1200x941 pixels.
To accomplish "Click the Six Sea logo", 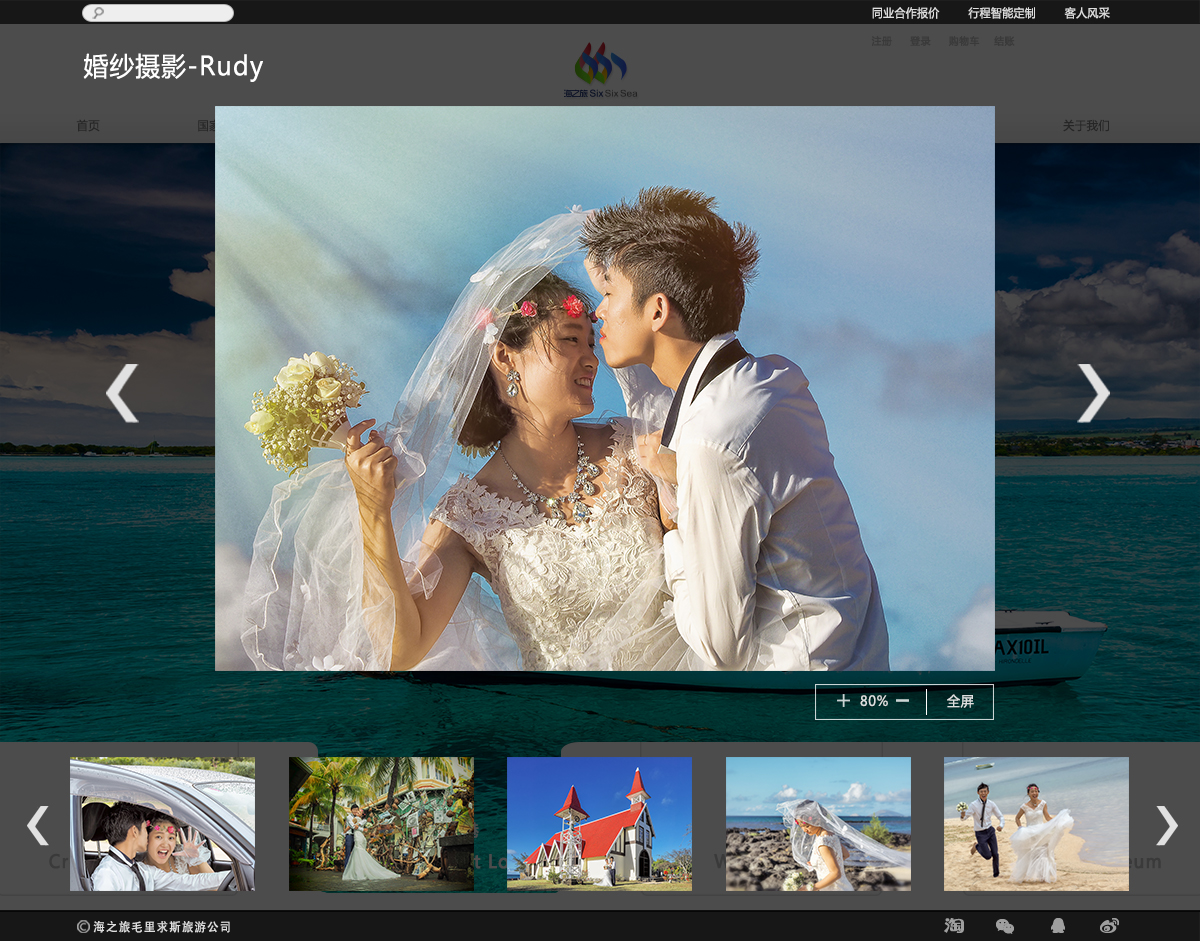I will 600,70.
